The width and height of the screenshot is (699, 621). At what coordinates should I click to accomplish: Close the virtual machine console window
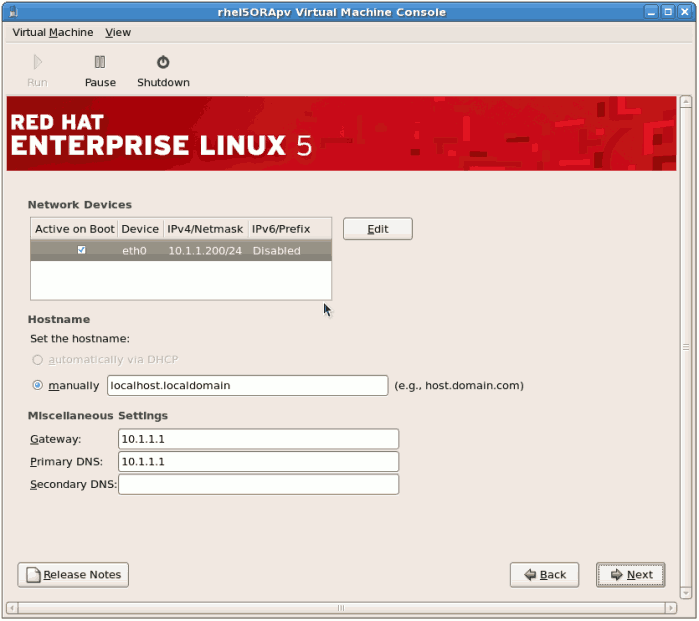point(683,11)
